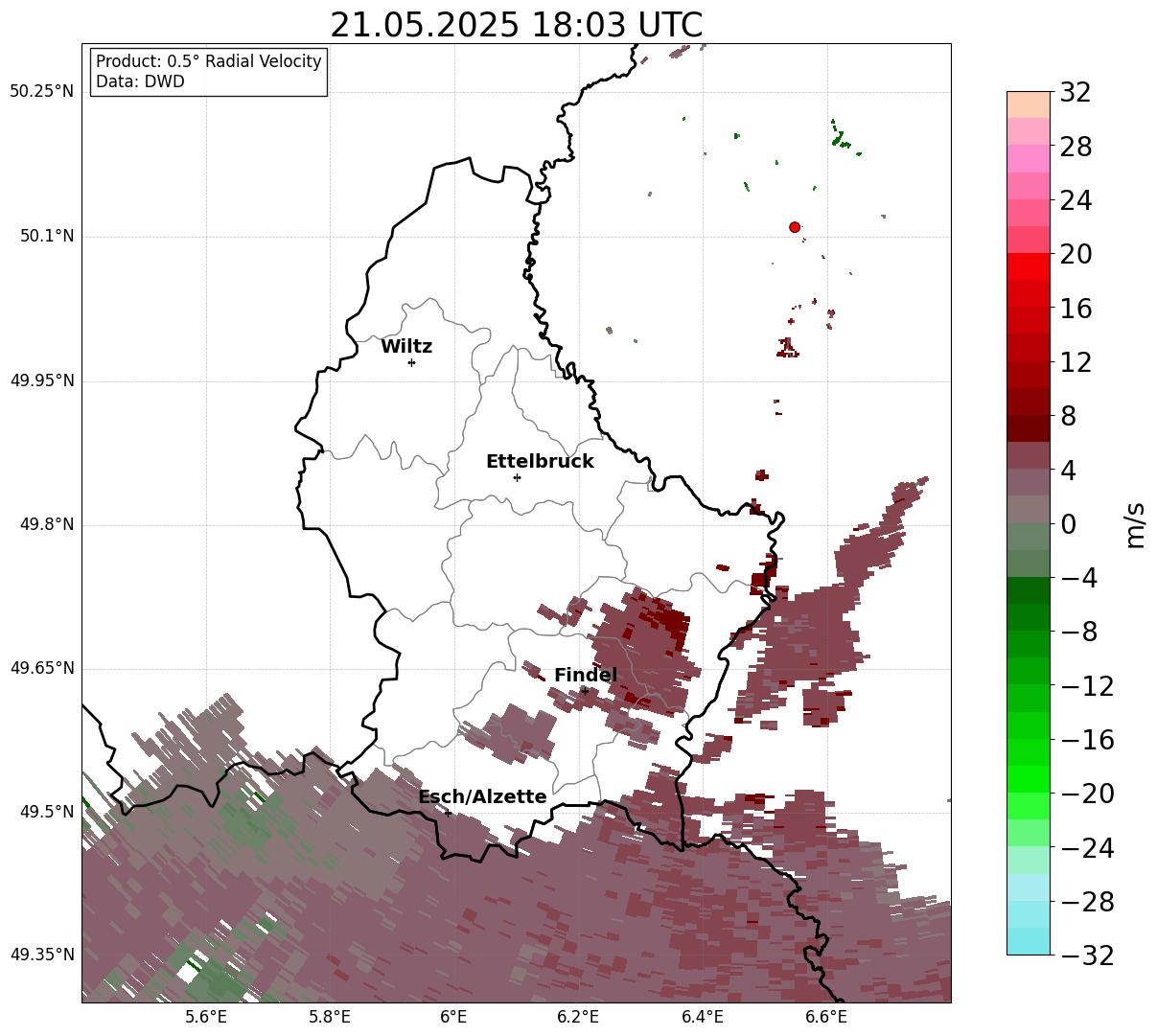Click the −32 colorbar tick label
This screenshot has width=1157, height=1036.
1087,955
